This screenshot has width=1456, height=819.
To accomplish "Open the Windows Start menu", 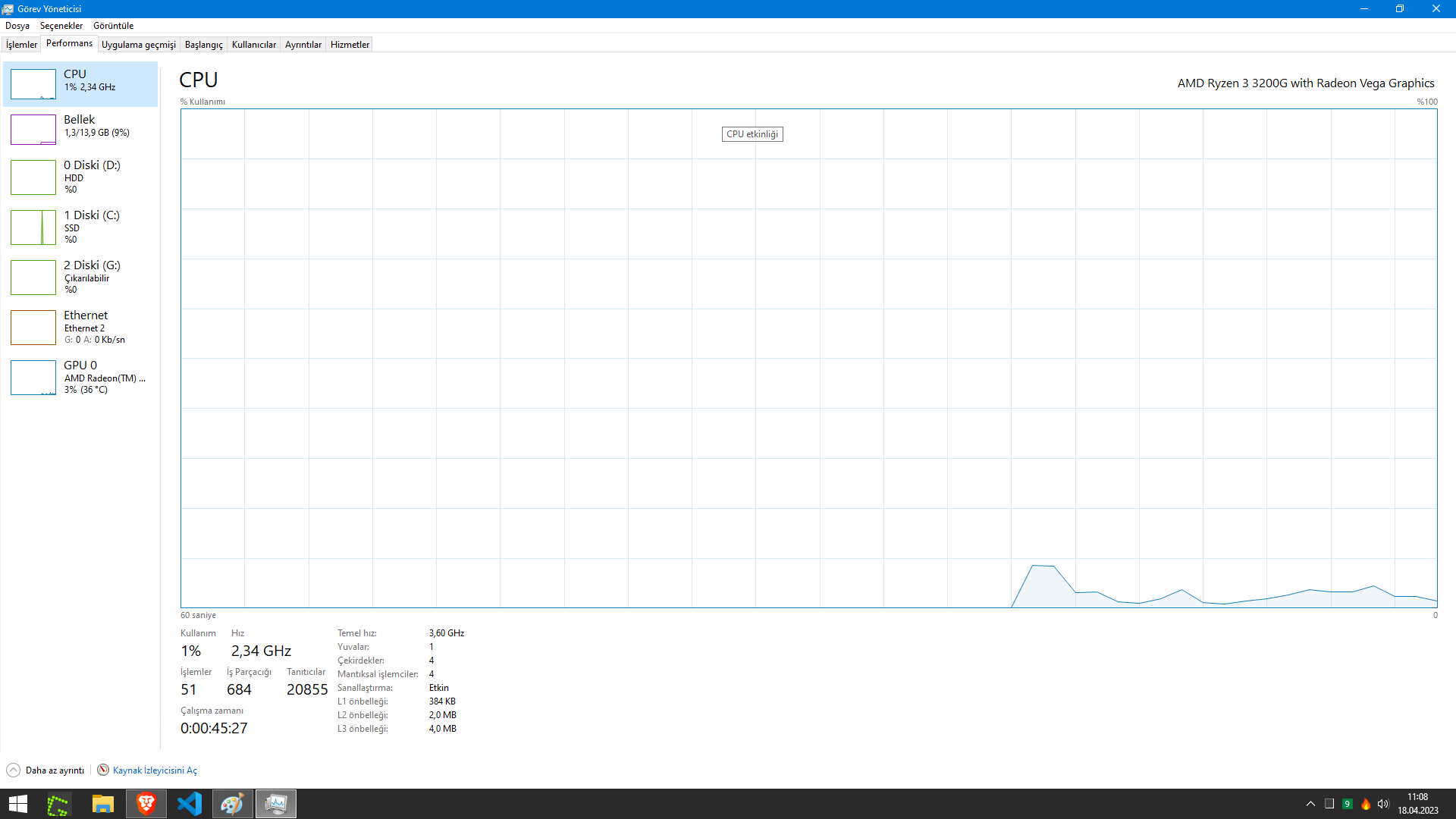I will (x=17, y=804).
